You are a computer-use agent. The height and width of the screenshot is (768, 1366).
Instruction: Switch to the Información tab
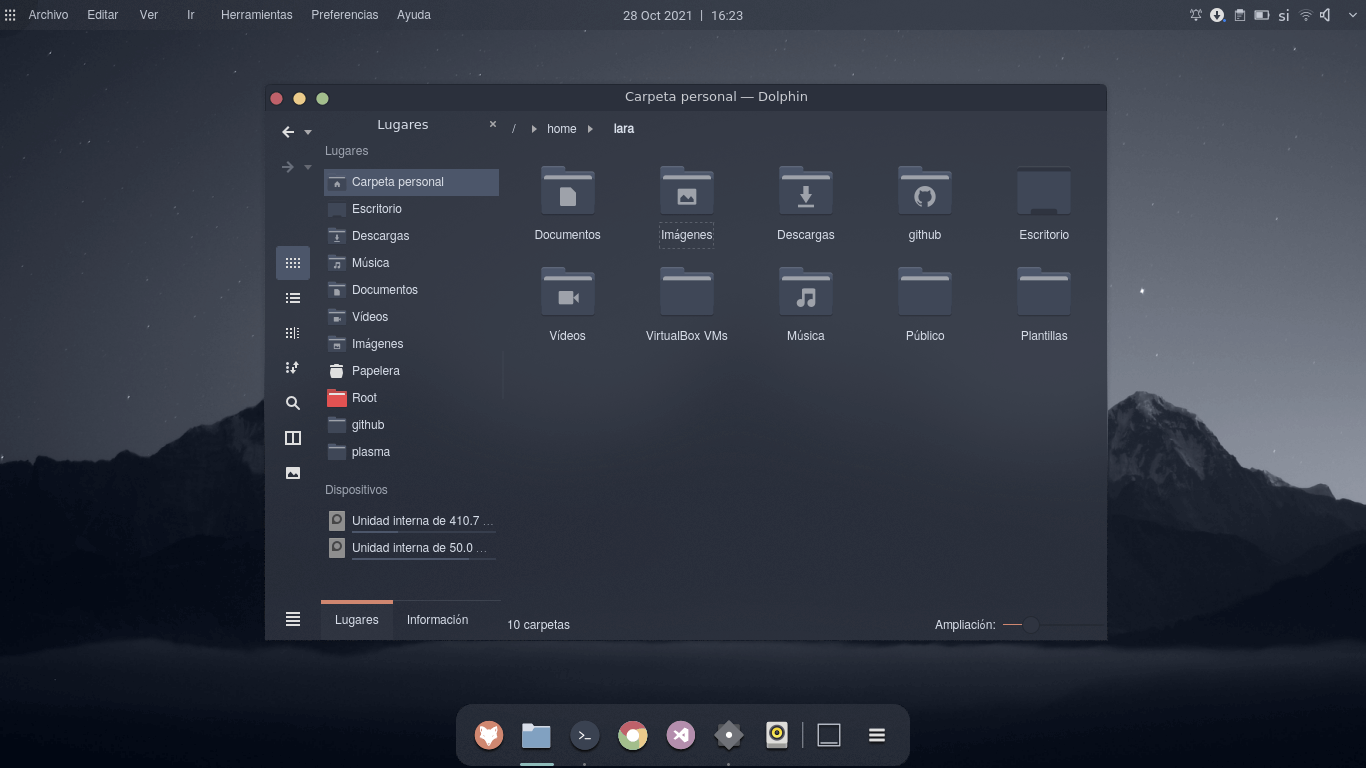(x=437, y=620)
